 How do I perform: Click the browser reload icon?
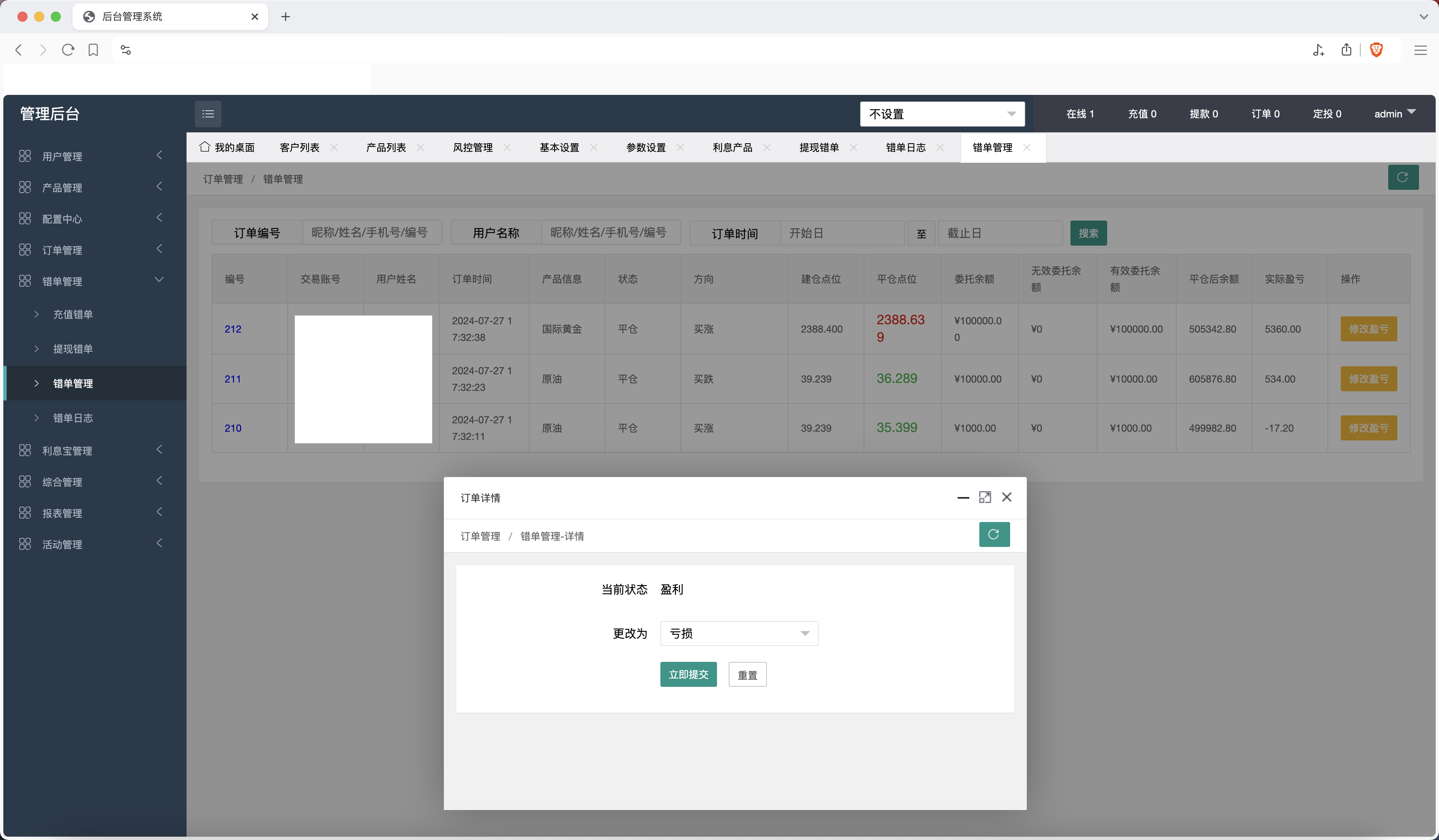pos(68,50)
